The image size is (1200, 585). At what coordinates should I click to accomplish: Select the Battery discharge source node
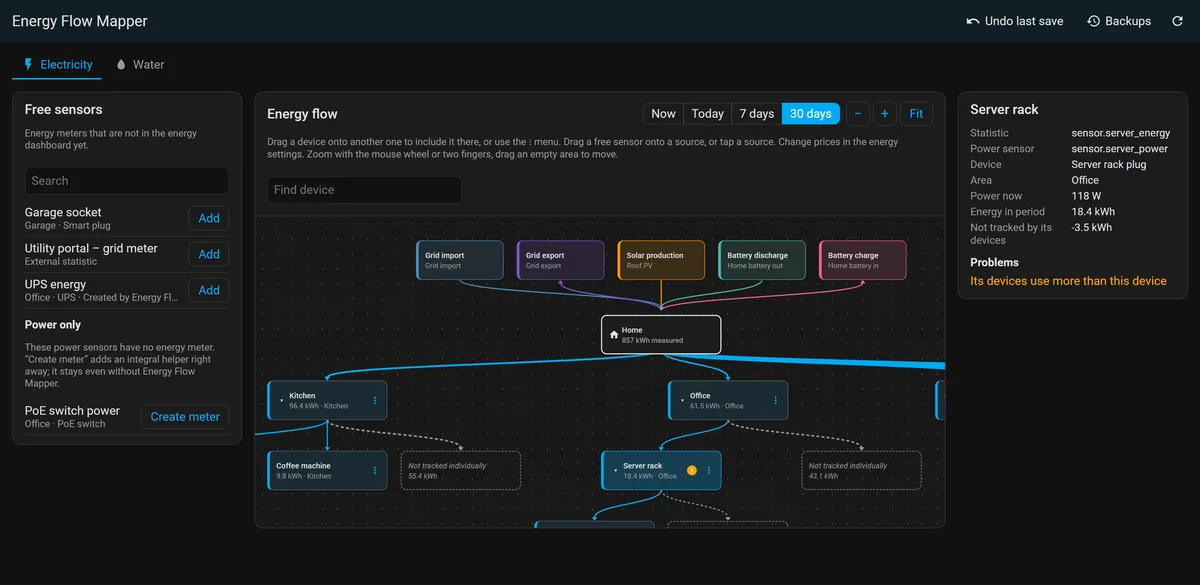(x=762, y=260)
